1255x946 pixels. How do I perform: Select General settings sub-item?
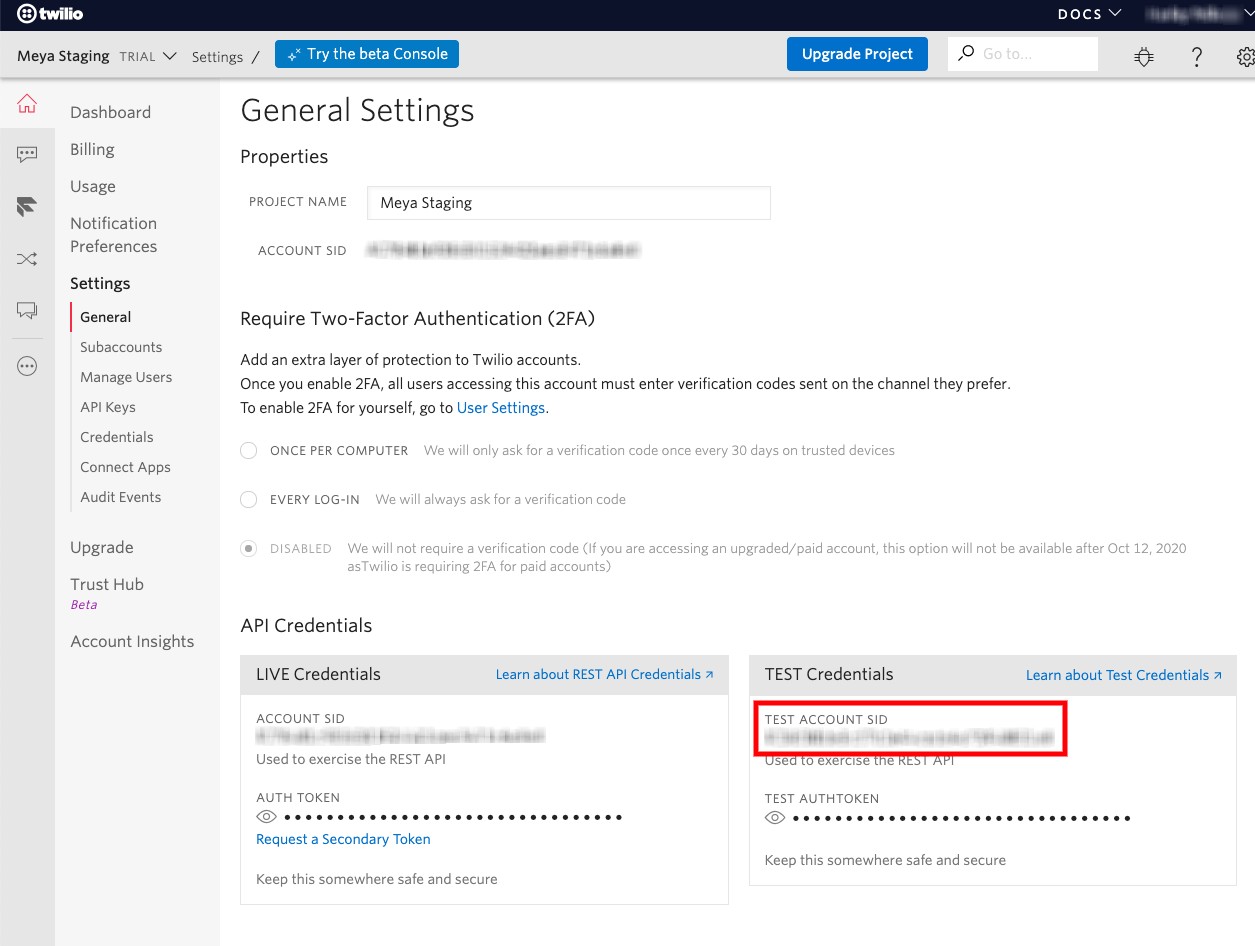point(105,317)
